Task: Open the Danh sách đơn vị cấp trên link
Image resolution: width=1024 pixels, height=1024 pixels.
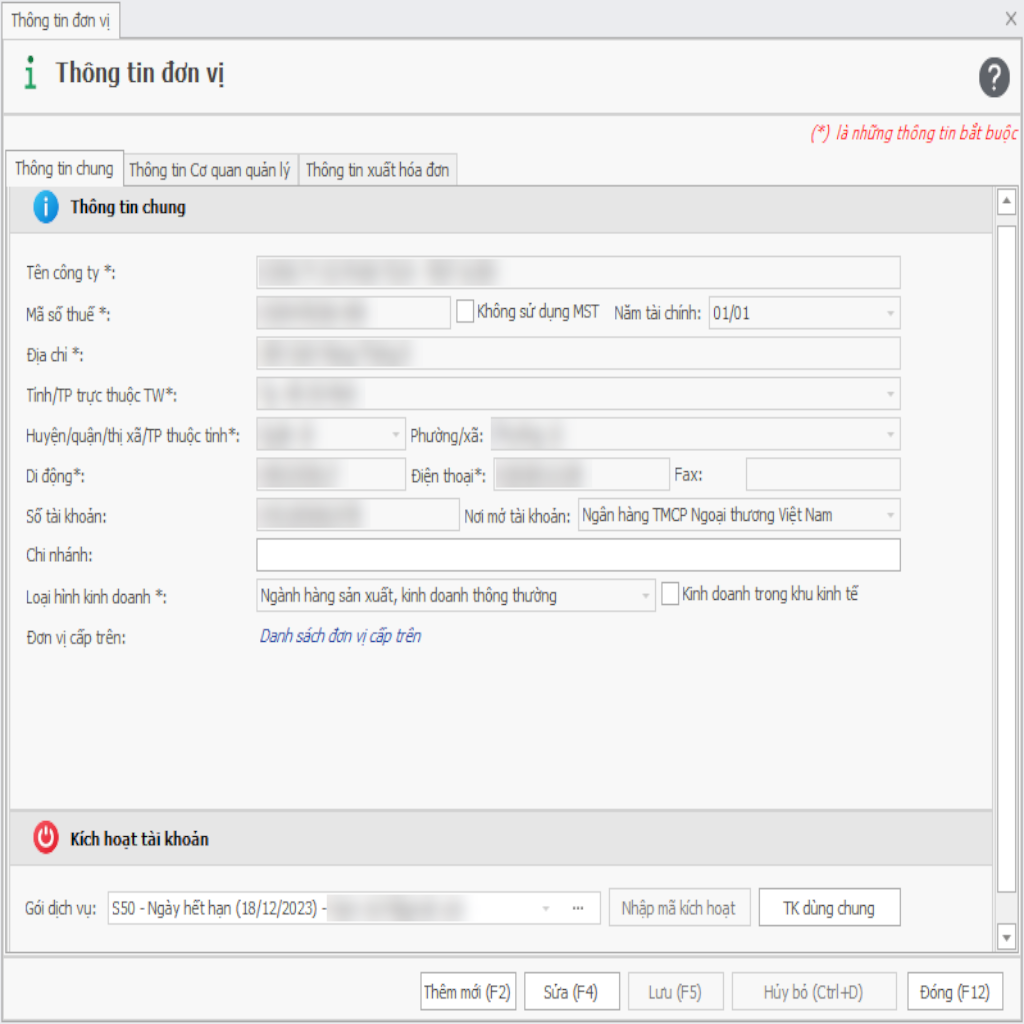Action: (x=340, y=636)
